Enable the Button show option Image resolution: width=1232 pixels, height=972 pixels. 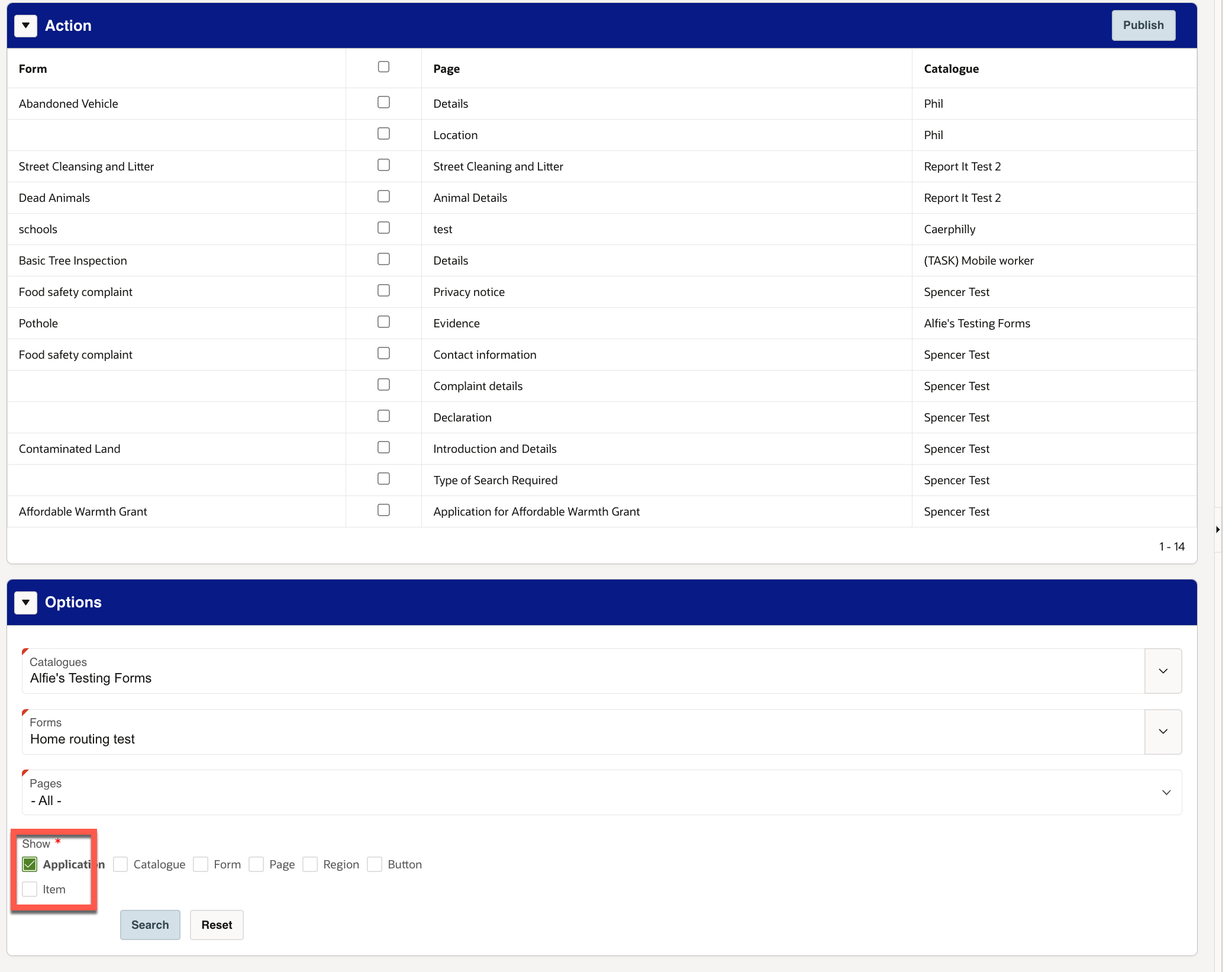(x=375, y=864)
